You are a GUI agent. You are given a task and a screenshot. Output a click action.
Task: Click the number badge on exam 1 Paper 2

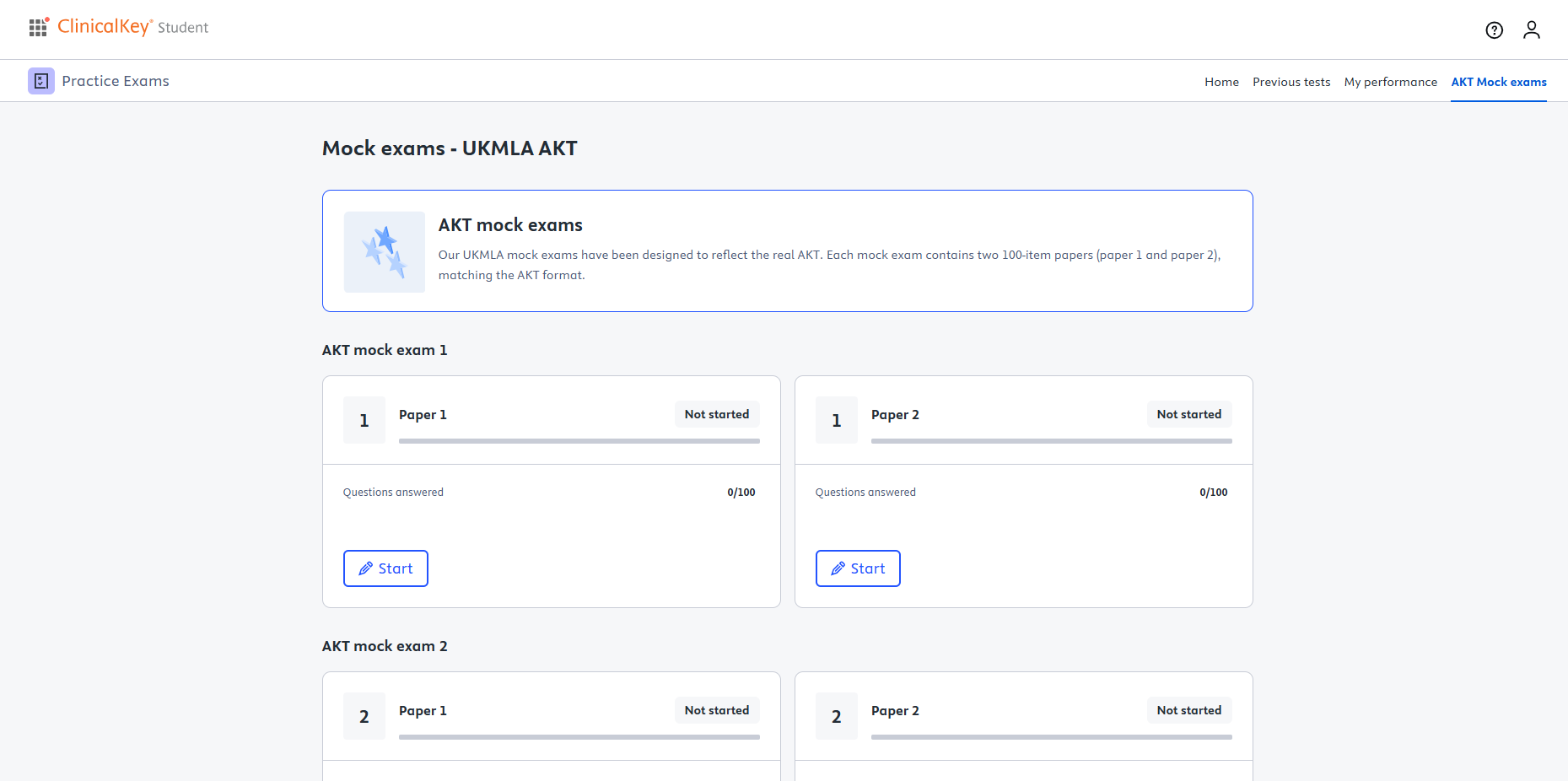(837, 420)
